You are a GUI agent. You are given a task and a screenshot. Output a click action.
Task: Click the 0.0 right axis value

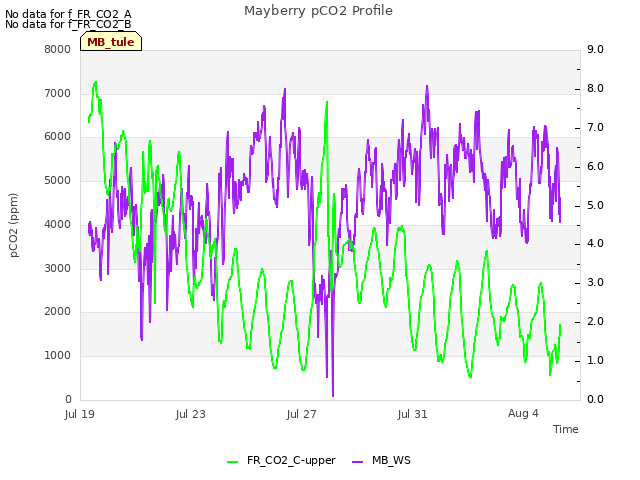tap(595, 399)
